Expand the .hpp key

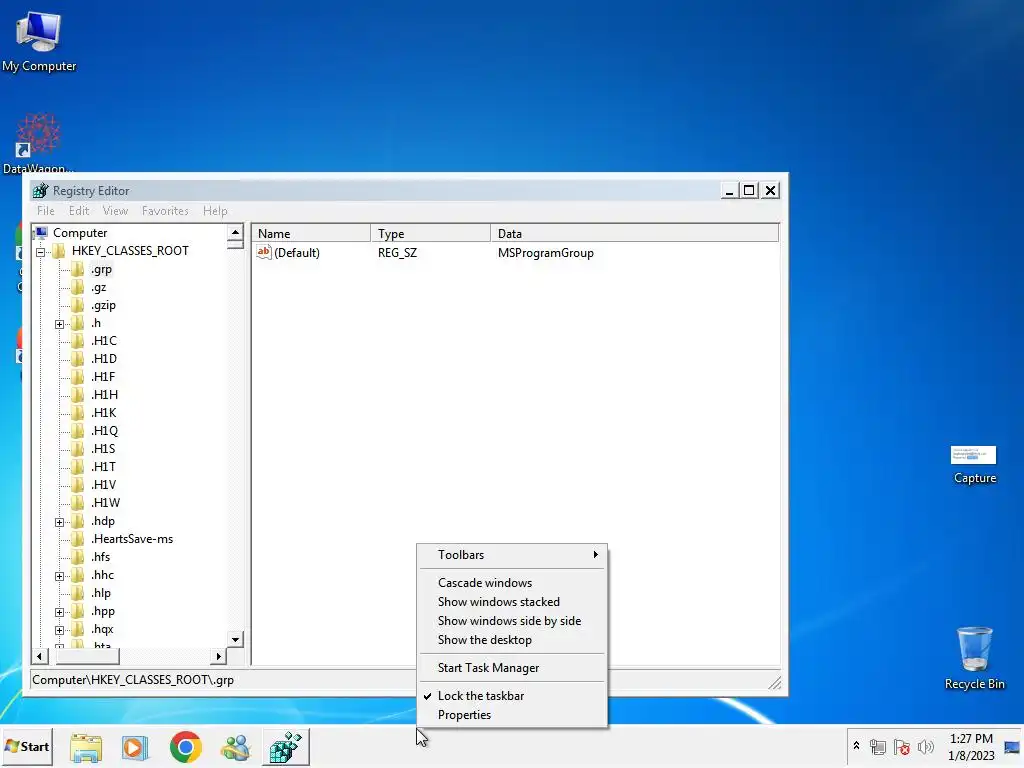coord(59,612)
